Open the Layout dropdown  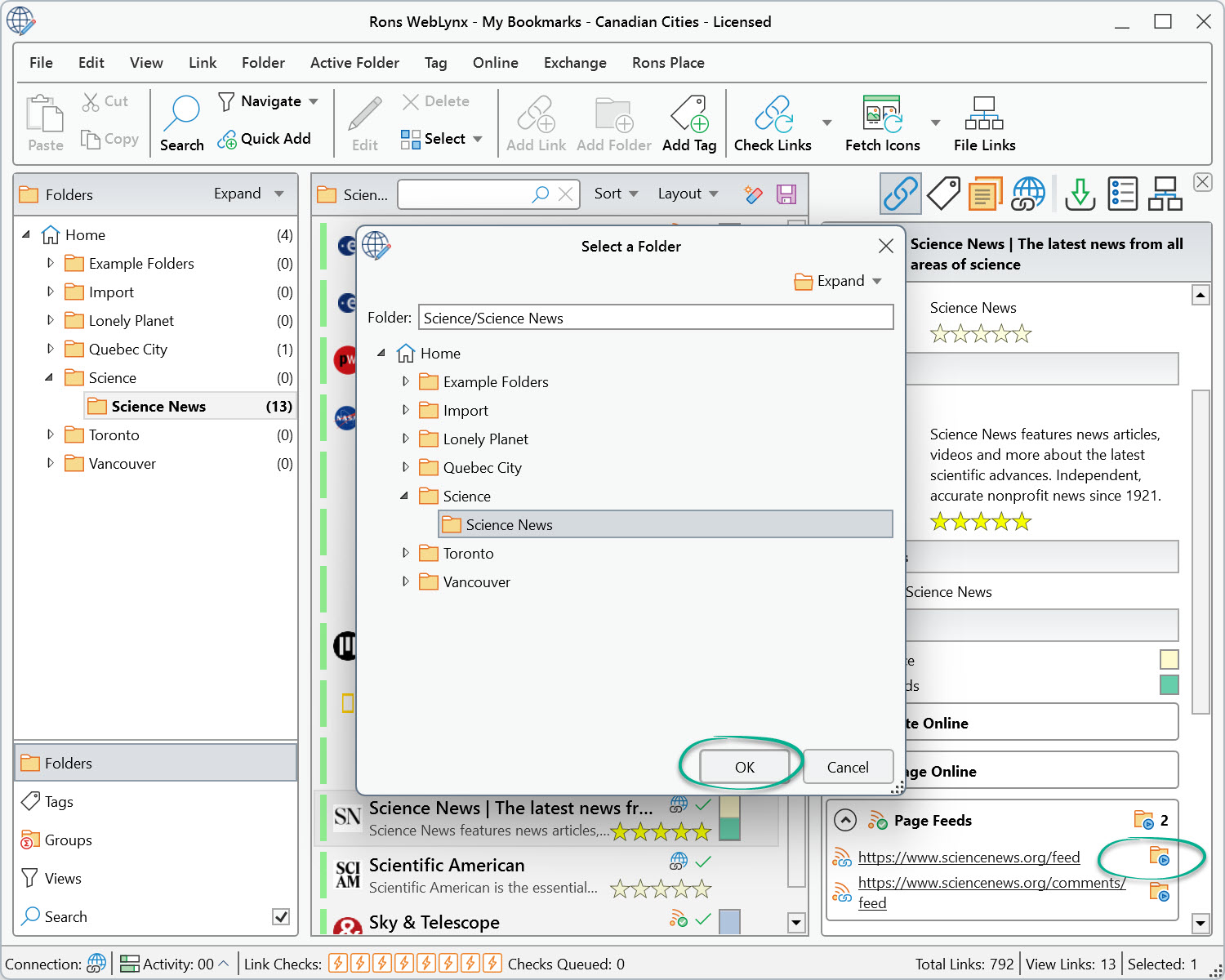(x=688, y=194)
